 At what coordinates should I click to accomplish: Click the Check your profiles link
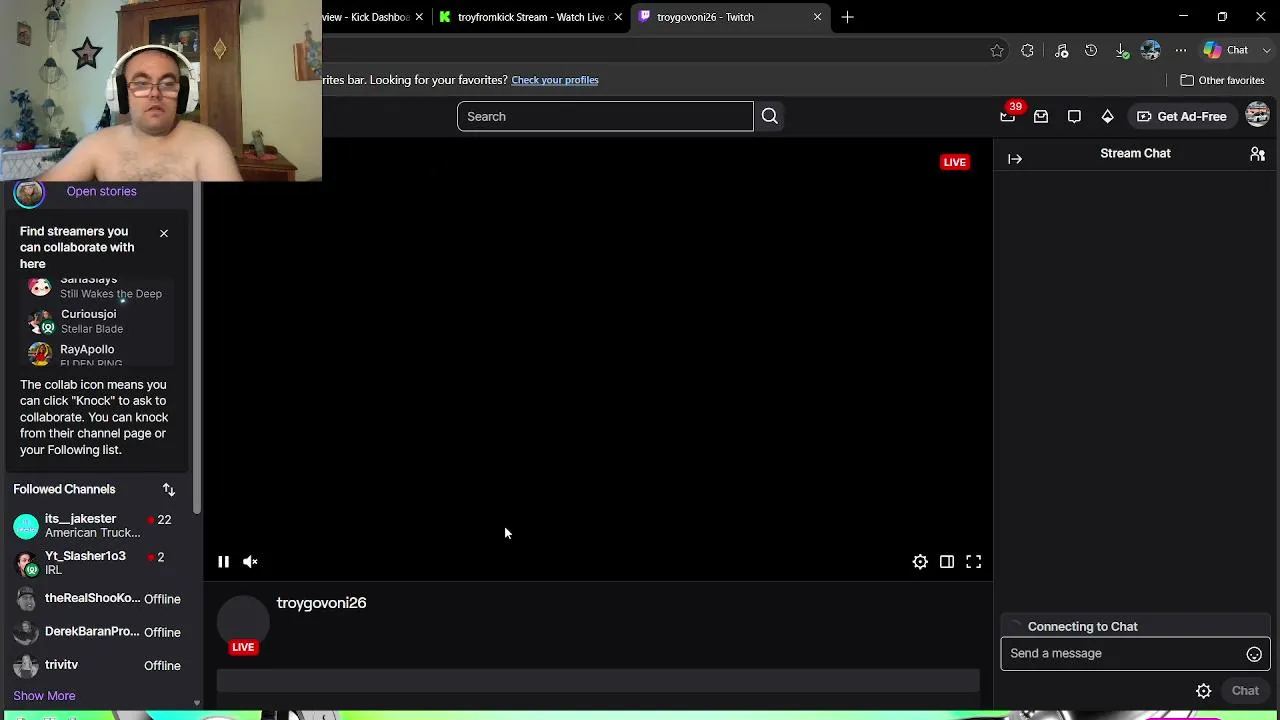[555, 80]
